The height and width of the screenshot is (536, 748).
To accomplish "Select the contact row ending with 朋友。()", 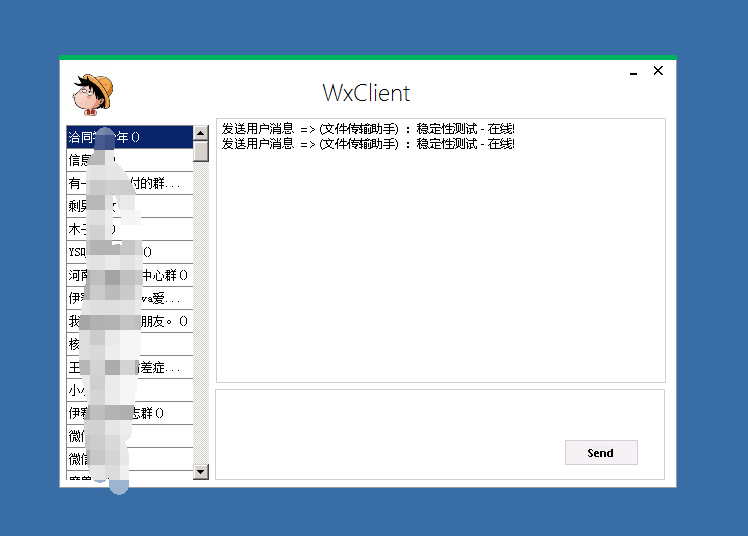I will point(130,321).
